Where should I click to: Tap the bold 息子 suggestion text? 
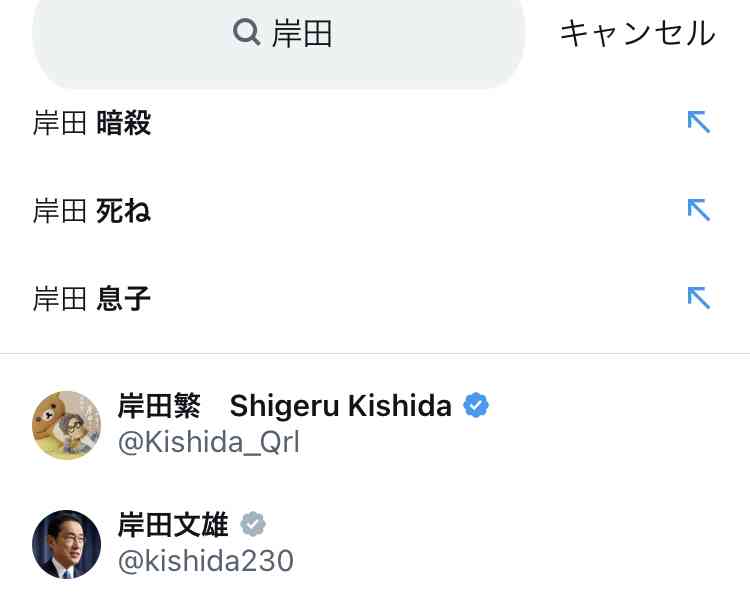pos(123,299)
